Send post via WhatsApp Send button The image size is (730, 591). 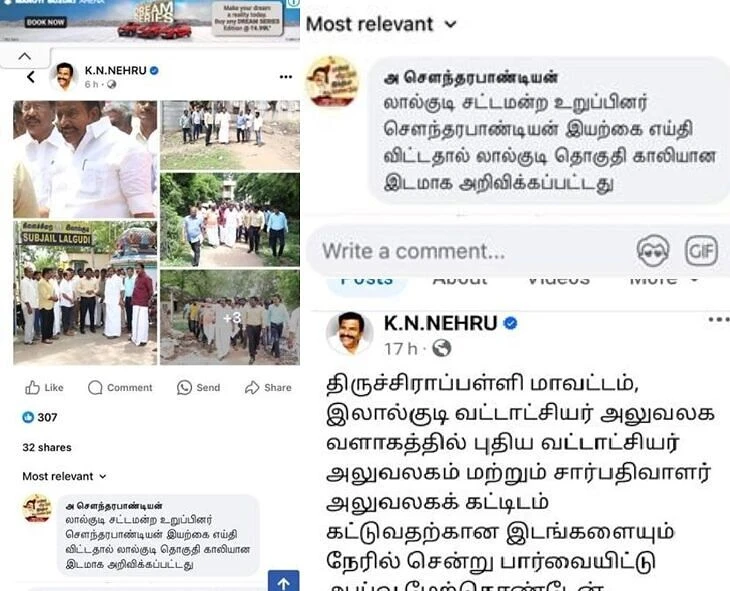(x=198, y=387)
